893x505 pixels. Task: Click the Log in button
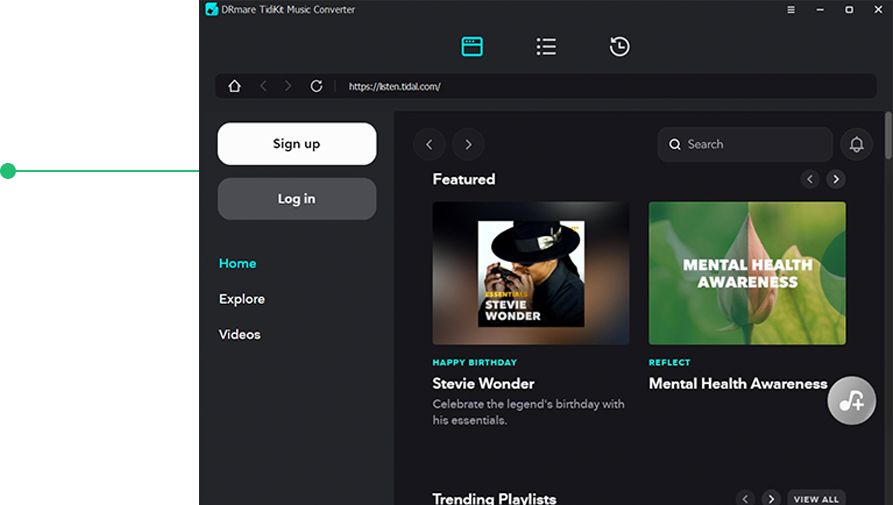[x=297, y=199]
